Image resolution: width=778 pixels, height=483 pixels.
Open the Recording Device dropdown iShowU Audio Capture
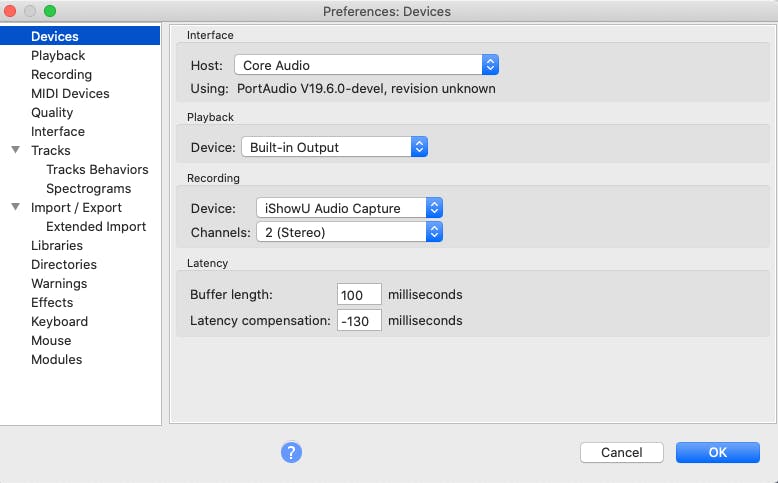click(x=349, y=208)
